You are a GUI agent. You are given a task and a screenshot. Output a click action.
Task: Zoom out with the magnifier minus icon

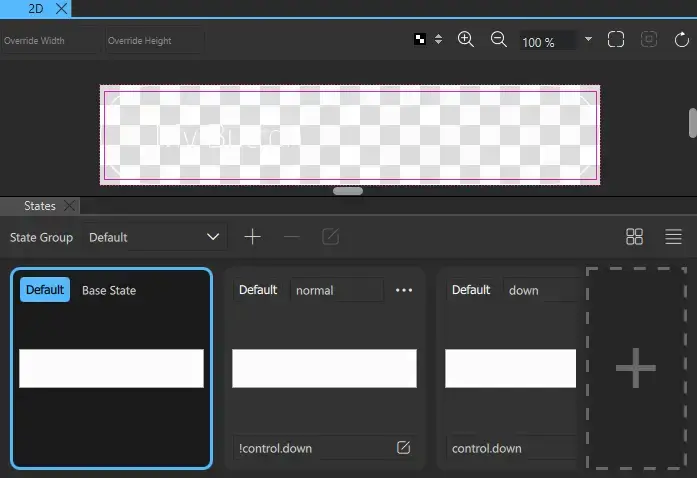click(498, 40)
